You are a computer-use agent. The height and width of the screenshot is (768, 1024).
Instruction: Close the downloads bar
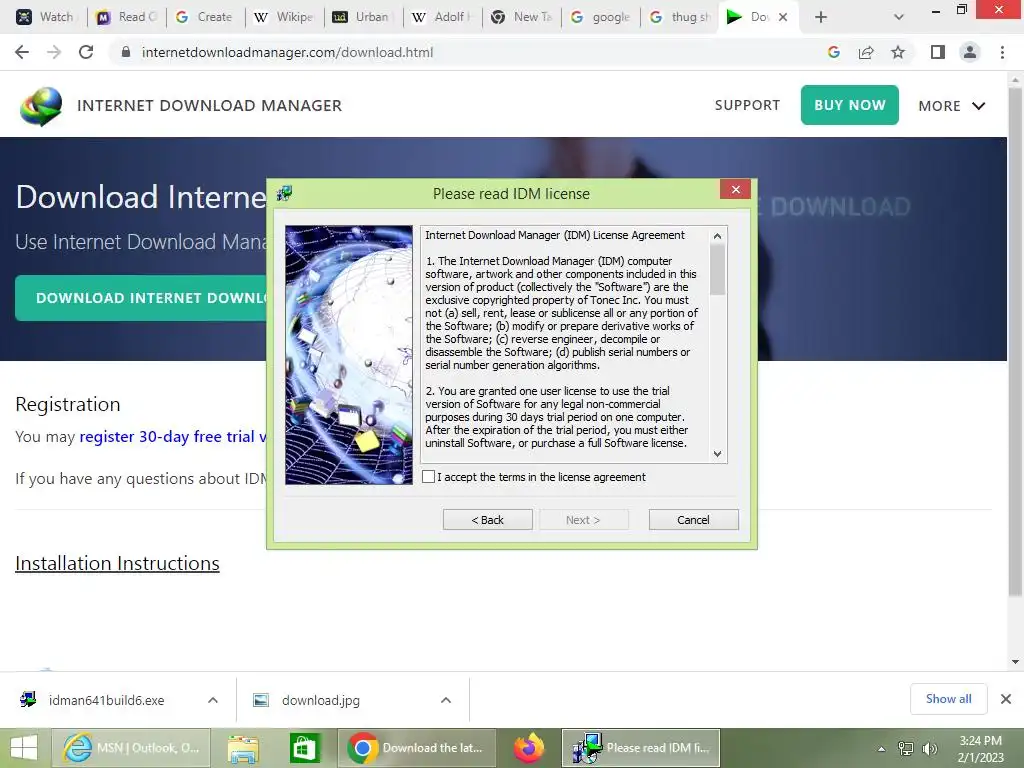tap(1006, 699)
